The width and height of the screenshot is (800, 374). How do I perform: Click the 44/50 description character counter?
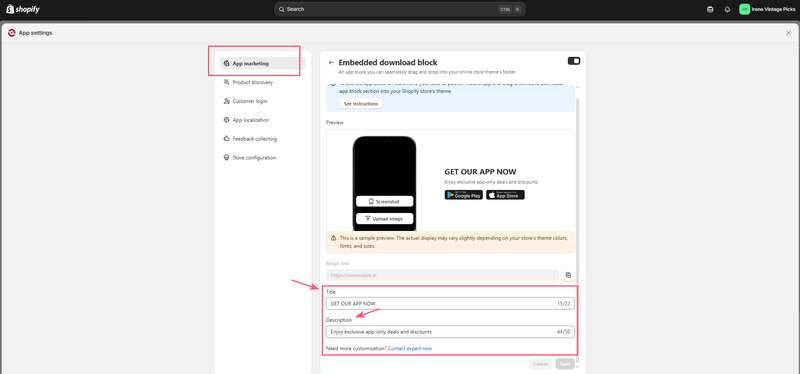tap(563, 332)
